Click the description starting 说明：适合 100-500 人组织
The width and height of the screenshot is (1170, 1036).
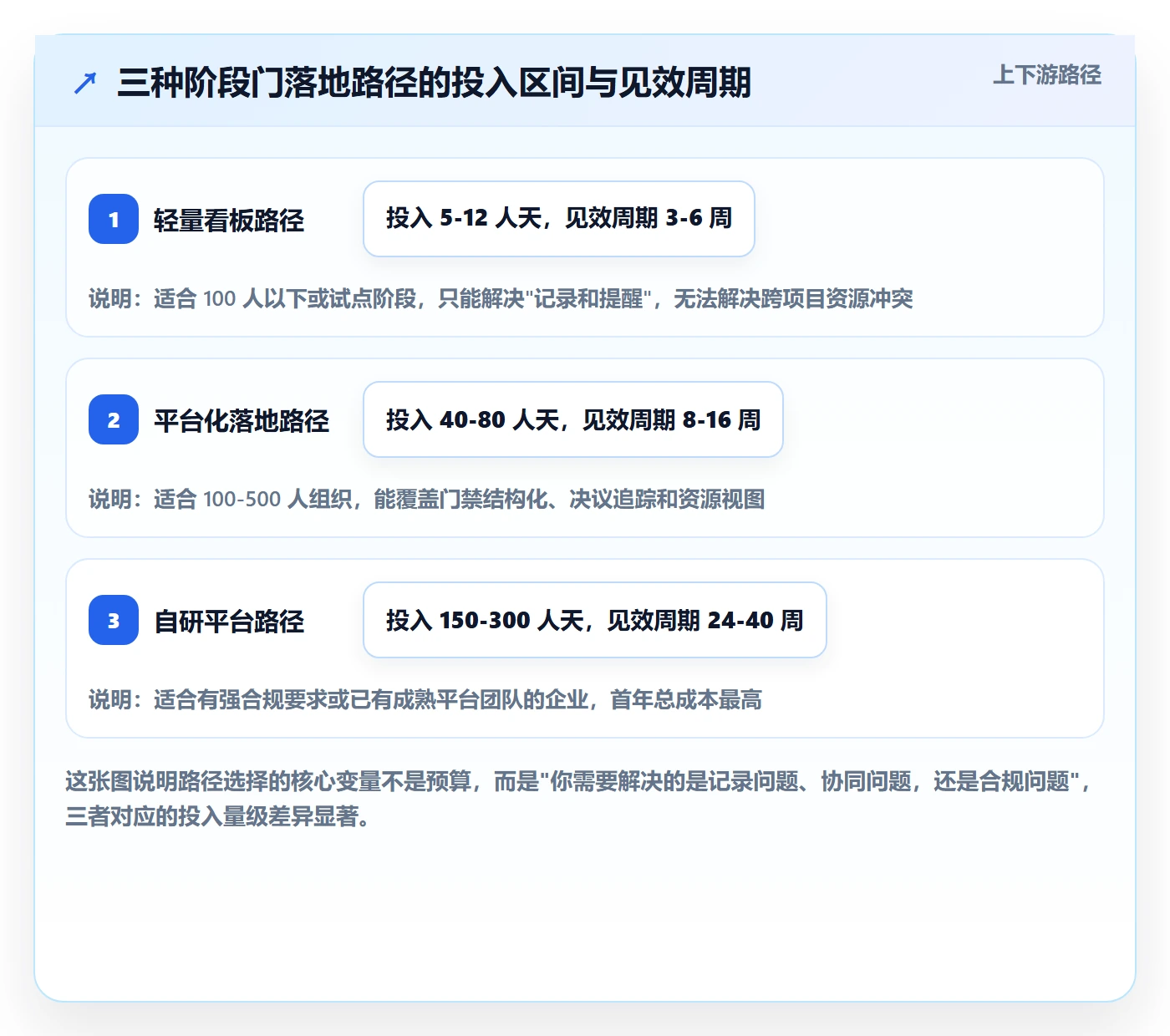pos(427,499)
